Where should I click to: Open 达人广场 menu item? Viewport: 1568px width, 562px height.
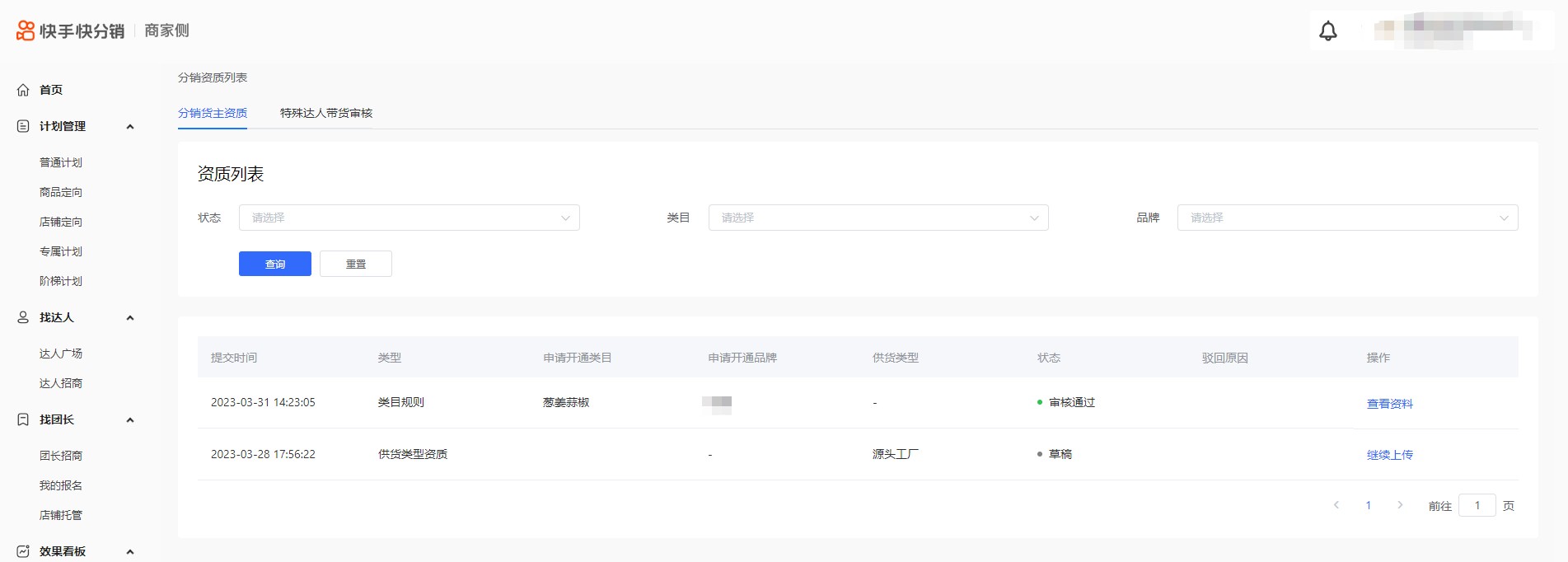[61, 354]
